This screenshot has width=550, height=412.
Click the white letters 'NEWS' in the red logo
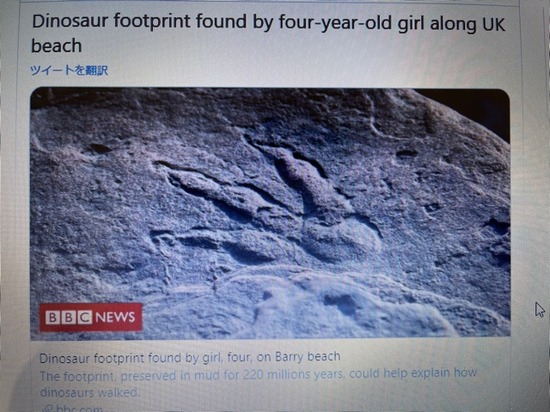(x=115, y=317)
